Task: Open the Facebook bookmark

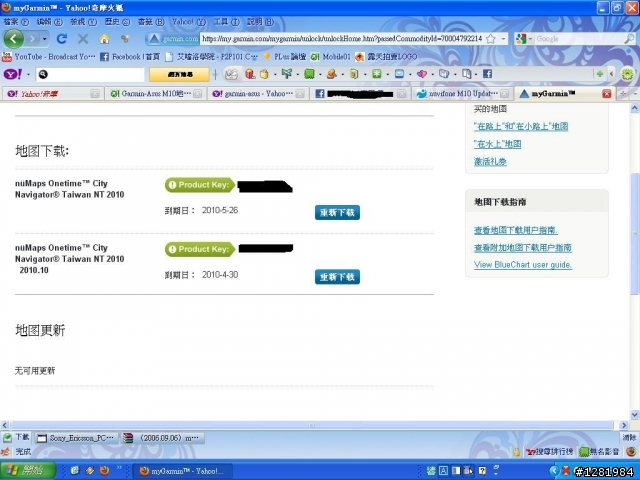Action: click(130, 57)
